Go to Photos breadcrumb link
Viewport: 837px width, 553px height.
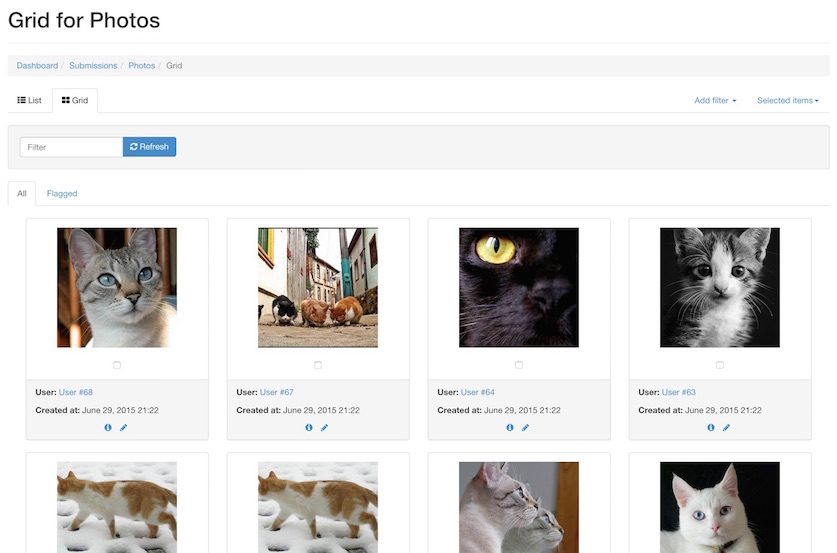pyautogui.click(x=141, y=66)
